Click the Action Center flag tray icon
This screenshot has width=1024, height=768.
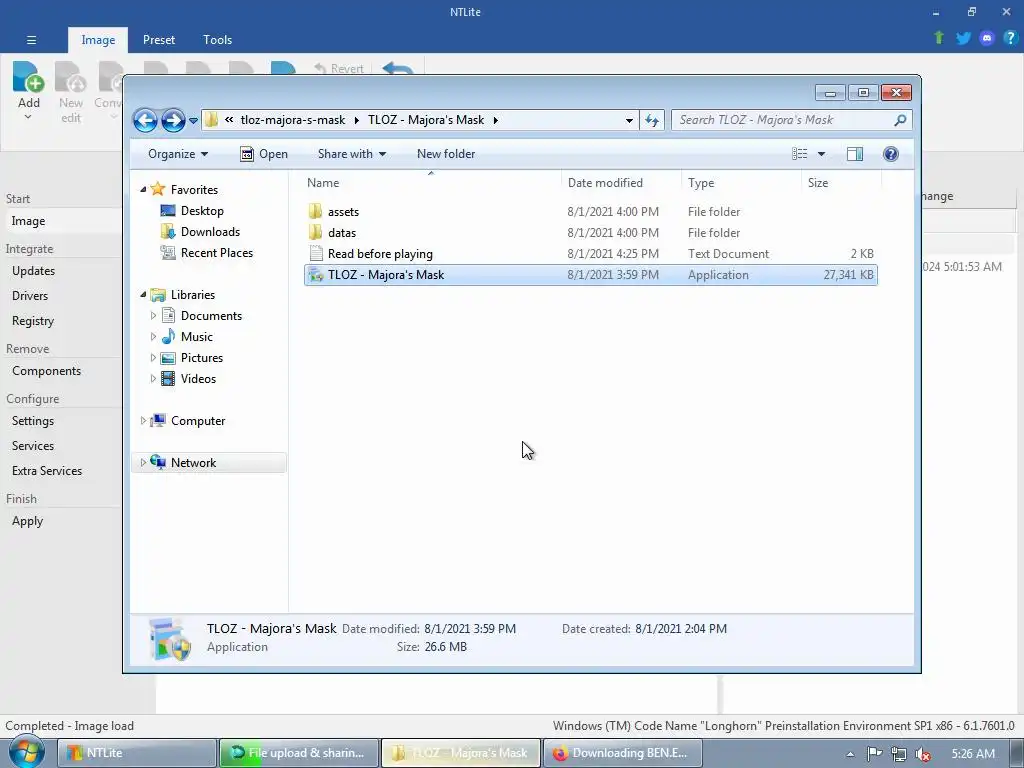click(x=874, y=754)
